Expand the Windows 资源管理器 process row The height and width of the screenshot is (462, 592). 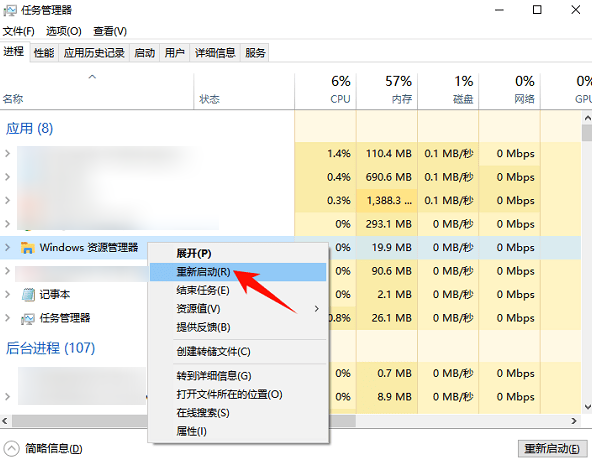(x=7, y=248)
